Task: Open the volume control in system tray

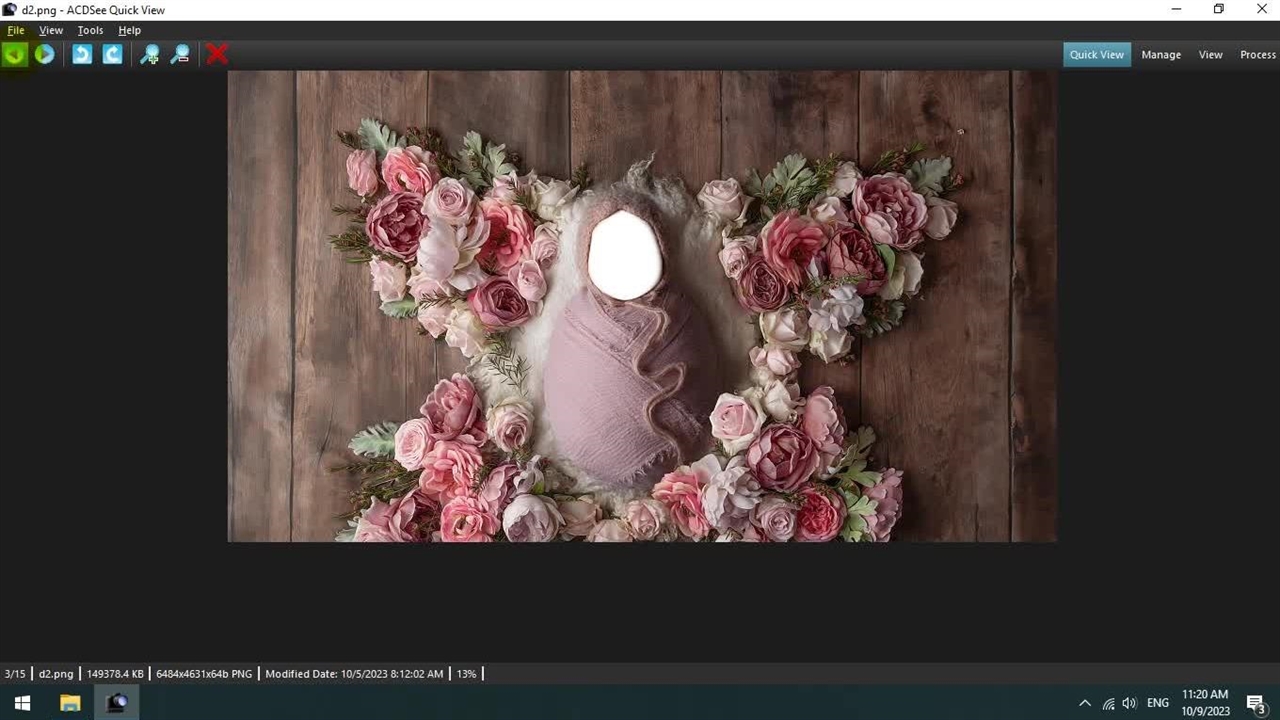Action: coord(1129,703)
